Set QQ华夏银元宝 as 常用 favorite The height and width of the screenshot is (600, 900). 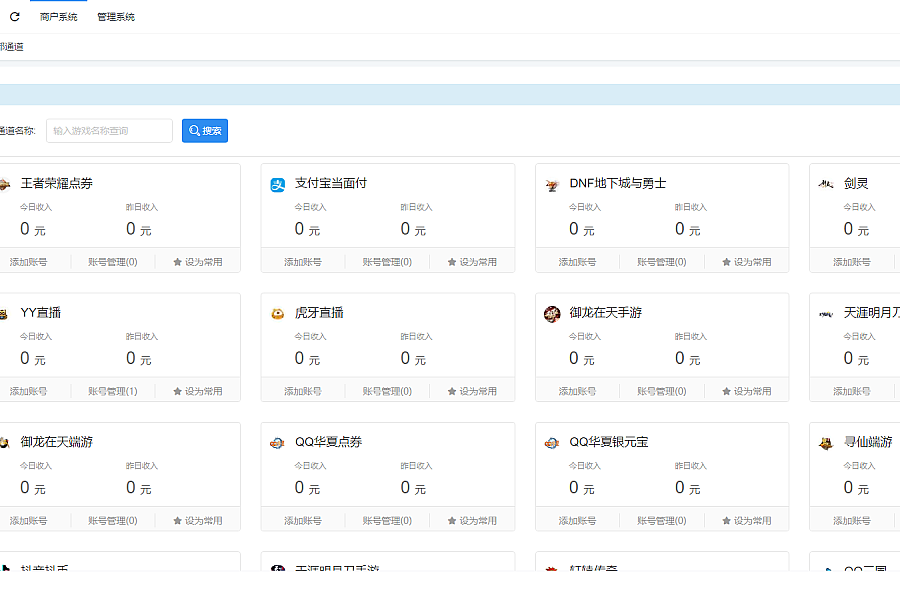click(747, 521)
